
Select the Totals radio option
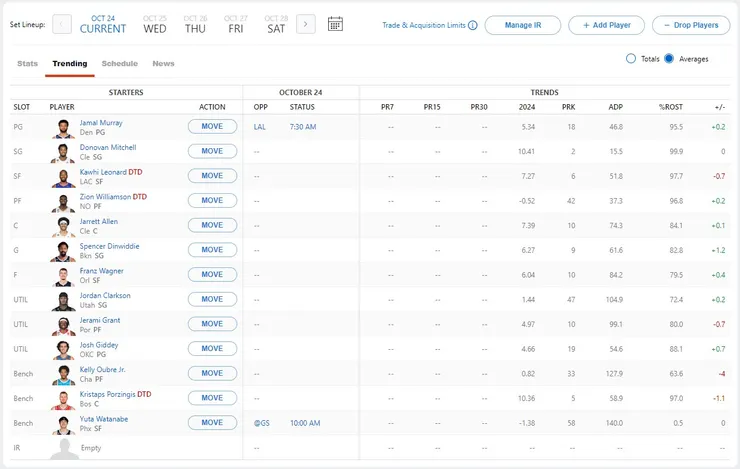click(631, 59)
